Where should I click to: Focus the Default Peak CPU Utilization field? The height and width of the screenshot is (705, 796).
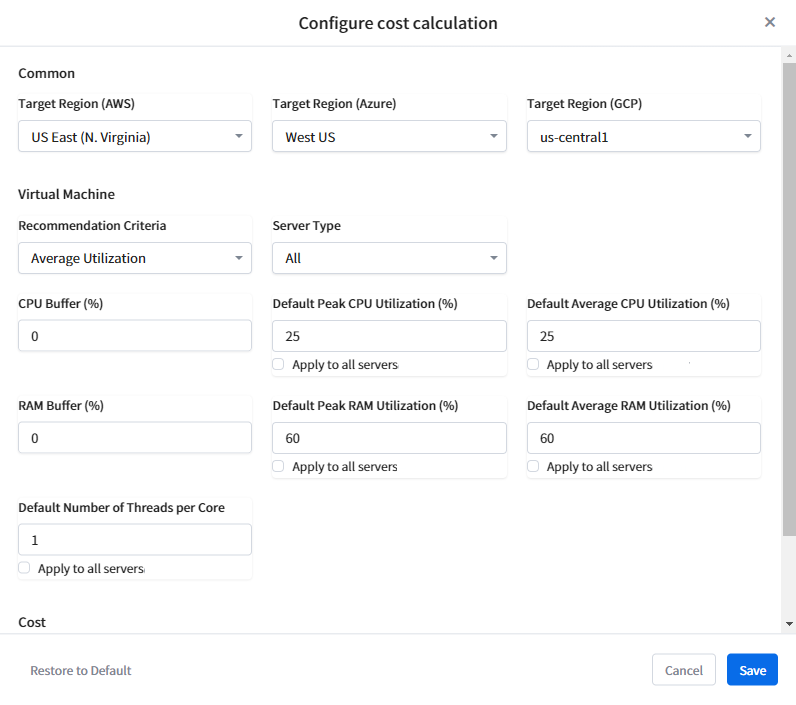click(389, 336)
